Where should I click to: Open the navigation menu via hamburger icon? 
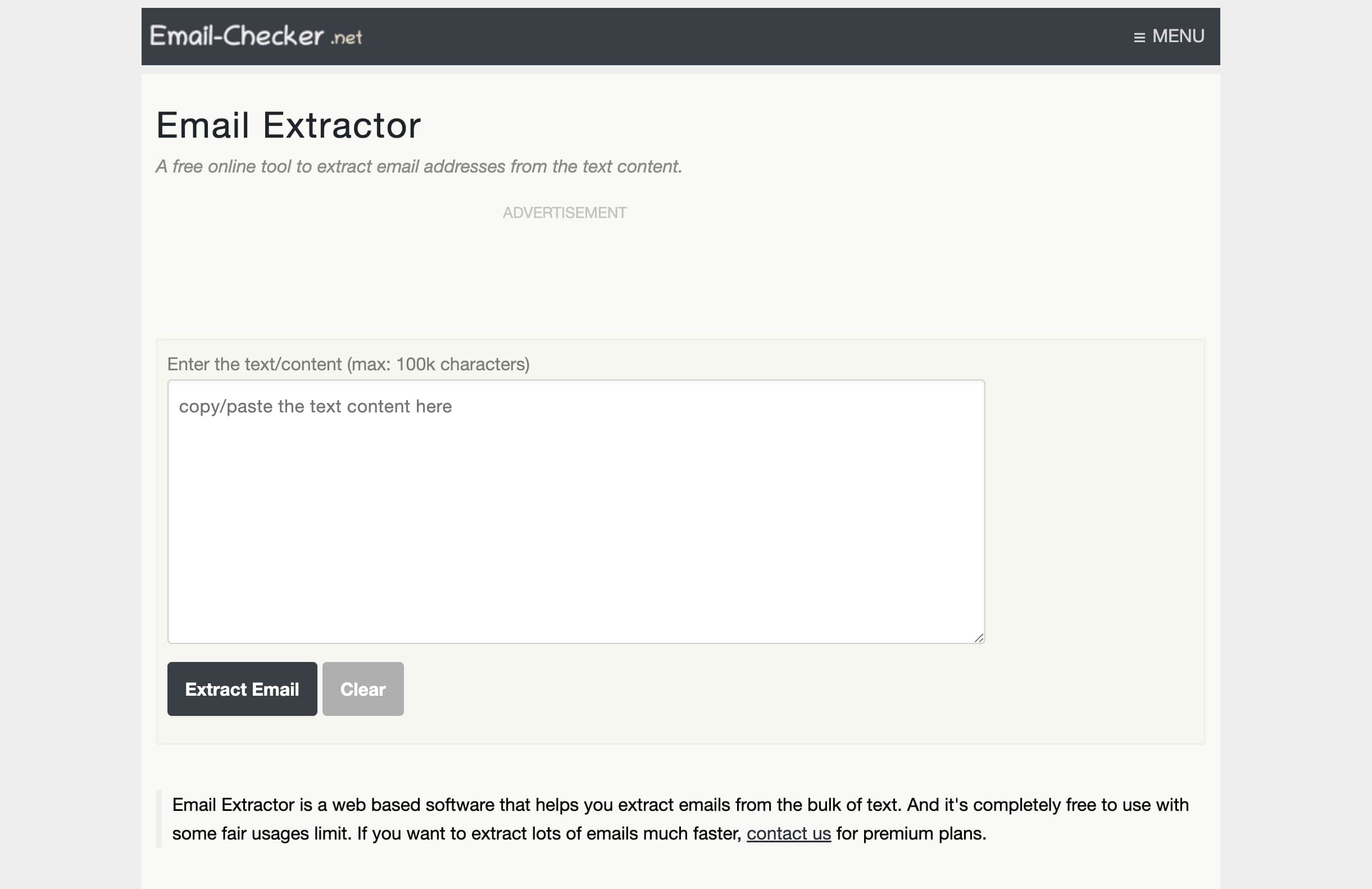(x=1138, y=36)
